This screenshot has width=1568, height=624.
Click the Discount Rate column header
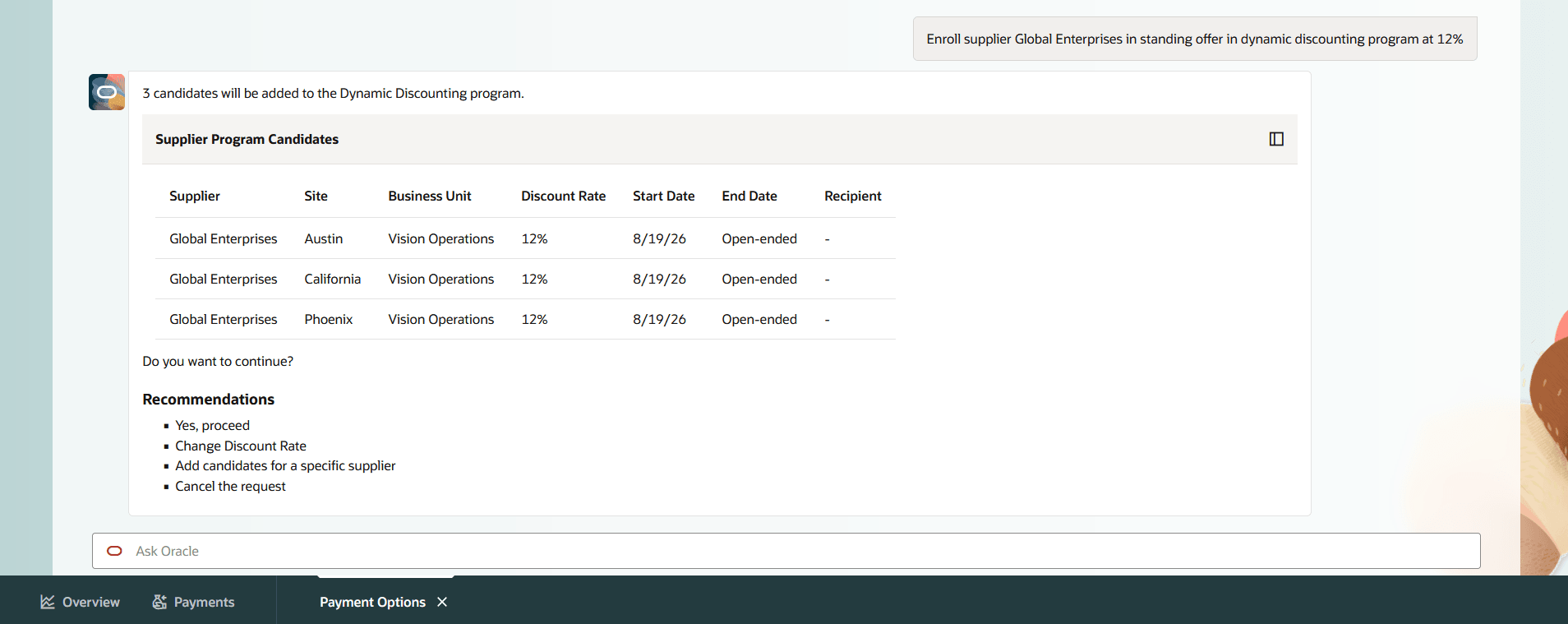[x=563, y=196]
